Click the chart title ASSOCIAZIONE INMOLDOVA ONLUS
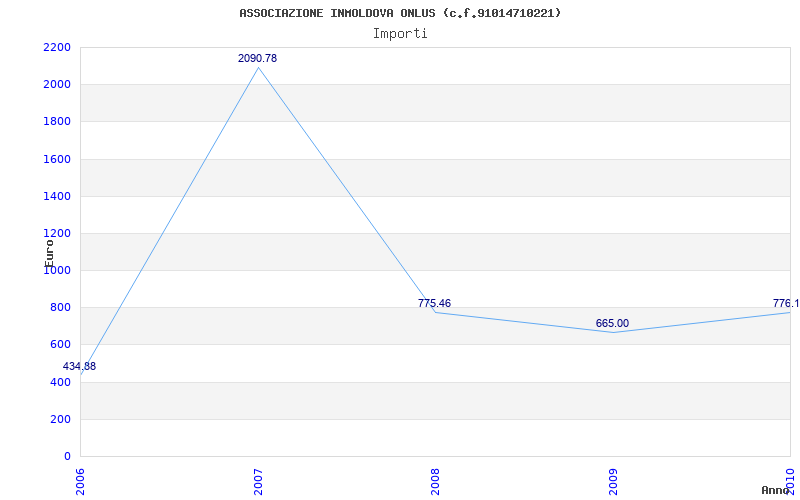The width and height of the screenshot is (800, 500). click(x=400, y=13)
